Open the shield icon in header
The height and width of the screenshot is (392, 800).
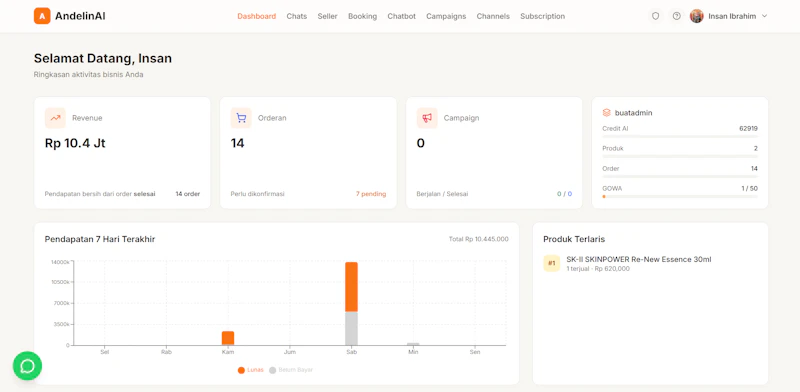(656, 16)
